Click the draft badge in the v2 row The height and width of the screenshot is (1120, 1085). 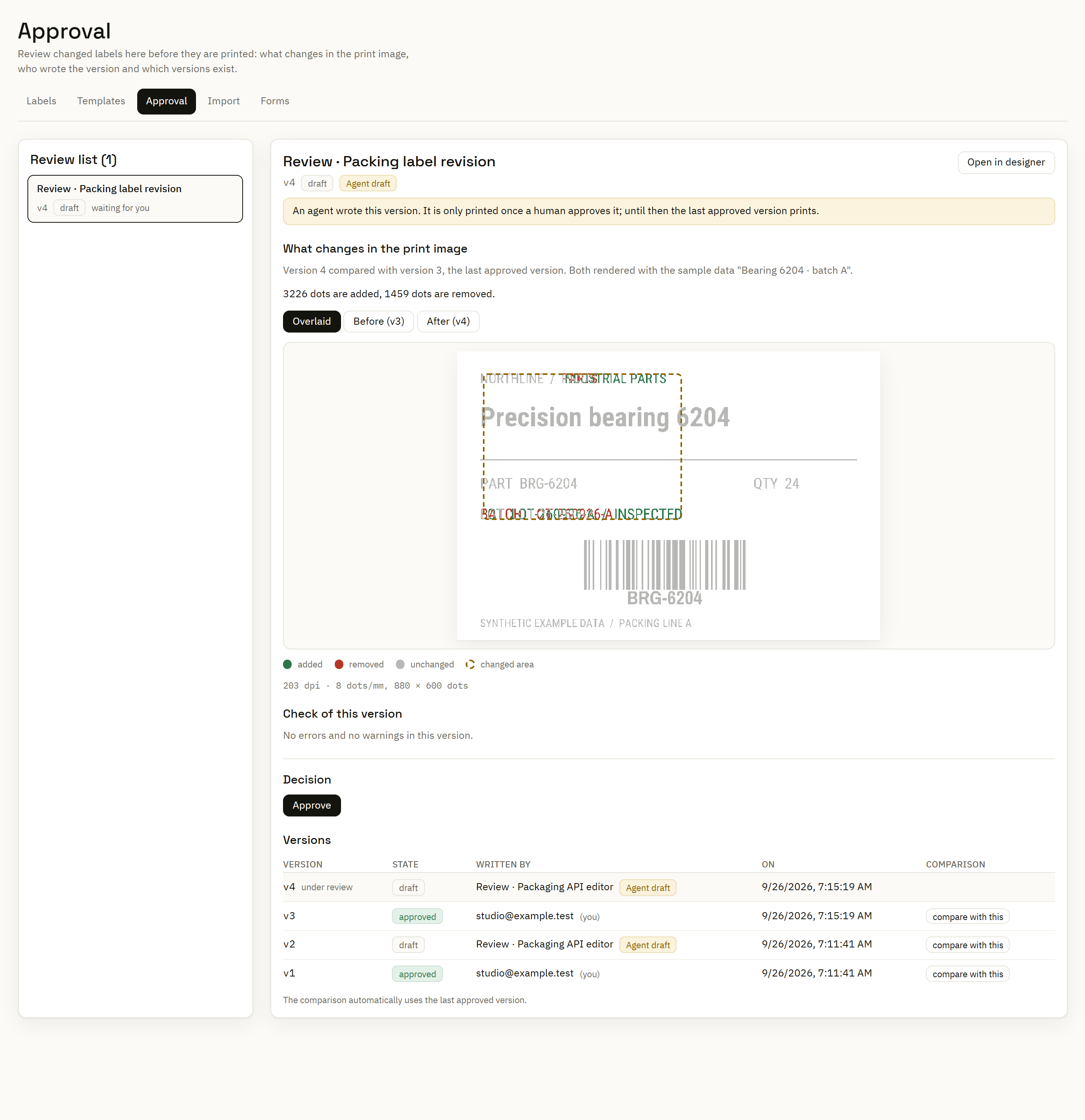click(408, 945)
